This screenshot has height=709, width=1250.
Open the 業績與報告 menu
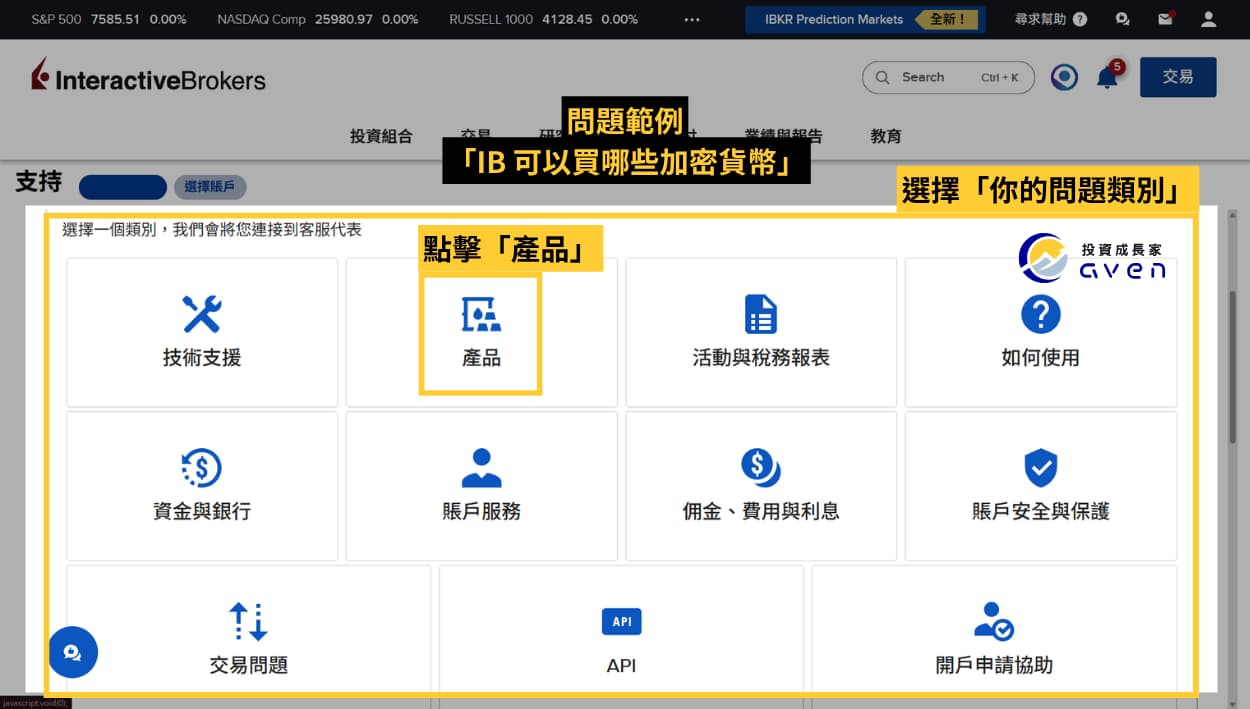[783, 137]
